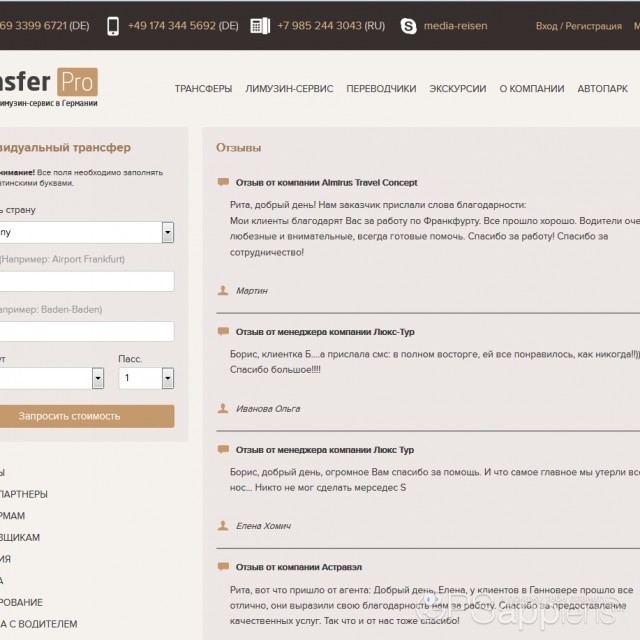Screen dimensions: 640x640
Task: Click speech bubble icon for Almitrus Travel Concept review
Action: tap(222, 182)
